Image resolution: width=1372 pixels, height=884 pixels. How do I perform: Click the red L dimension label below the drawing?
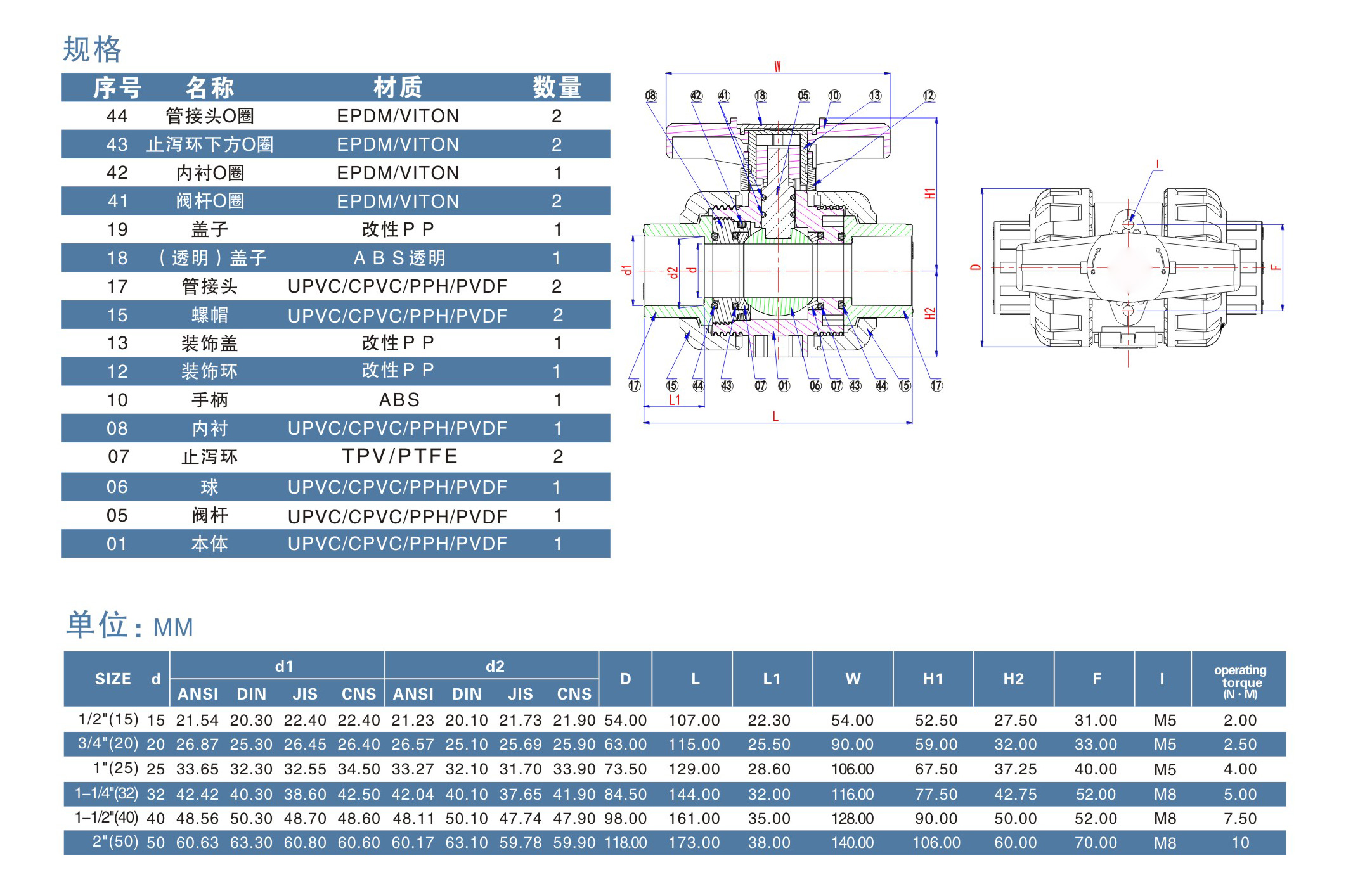tap(775, 416)
